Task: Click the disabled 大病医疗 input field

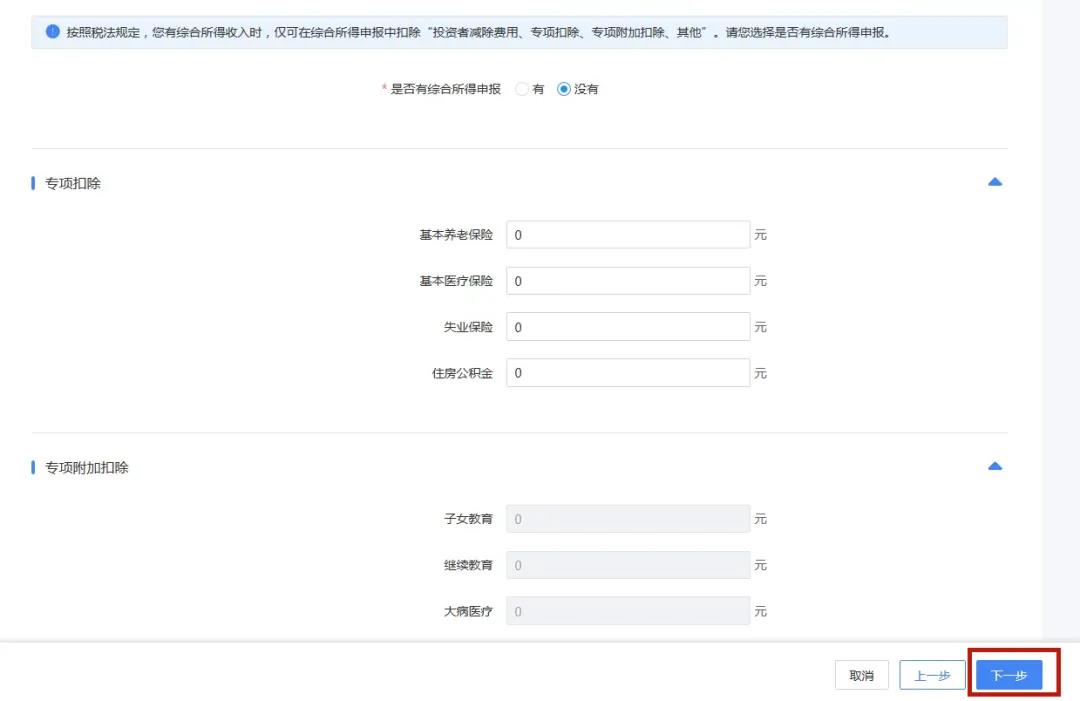Action: point(628,610)
